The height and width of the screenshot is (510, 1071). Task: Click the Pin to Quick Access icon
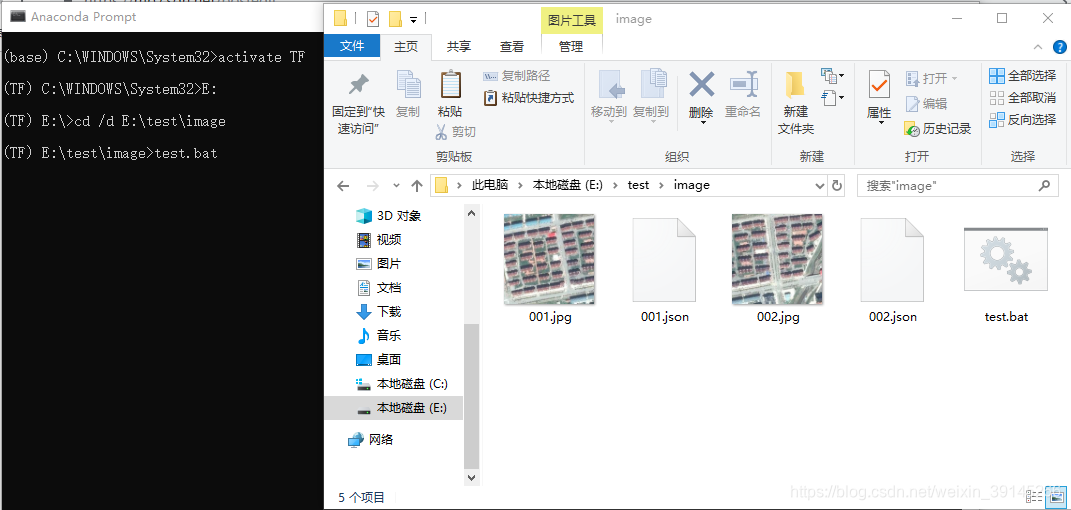(x=358, y=85)
